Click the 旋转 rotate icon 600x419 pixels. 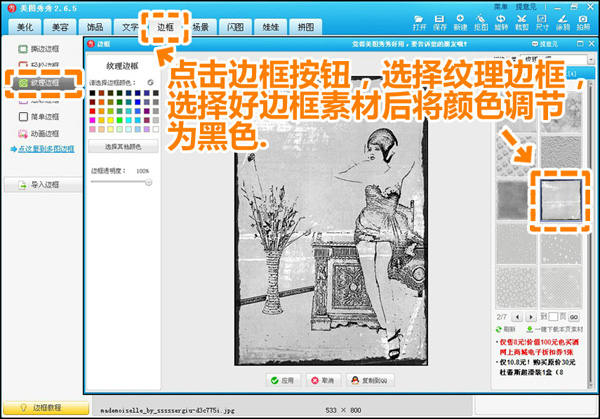click(x=501, y=23)
